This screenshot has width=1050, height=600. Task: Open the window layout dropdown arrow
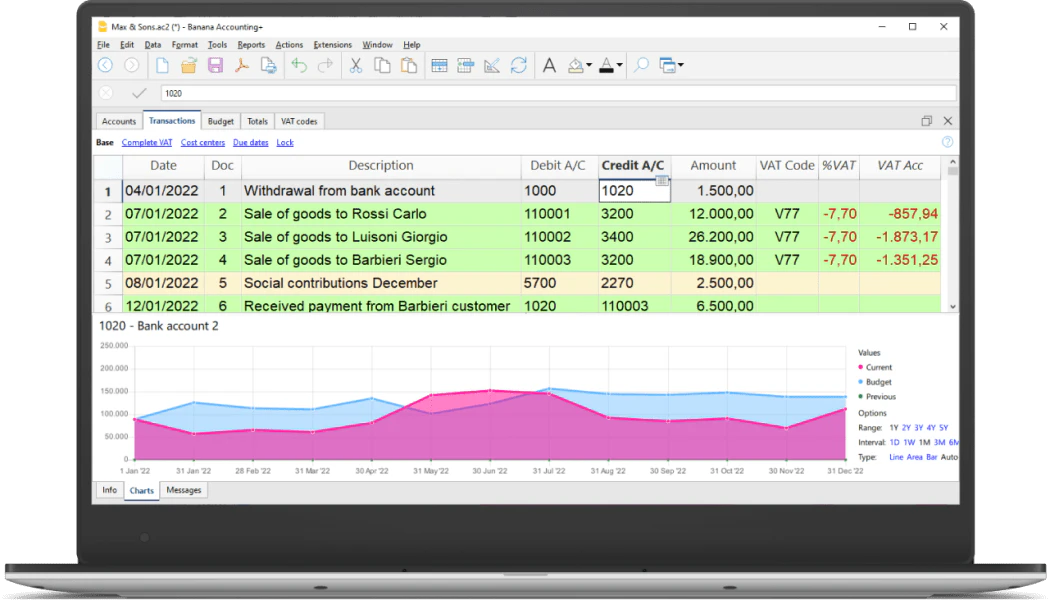tap(681, 65)
